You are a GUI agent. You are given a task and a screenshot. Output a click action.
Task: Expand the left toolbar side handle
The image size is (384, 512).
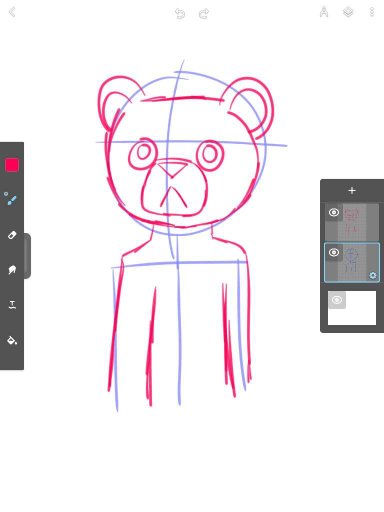(27, 256)
